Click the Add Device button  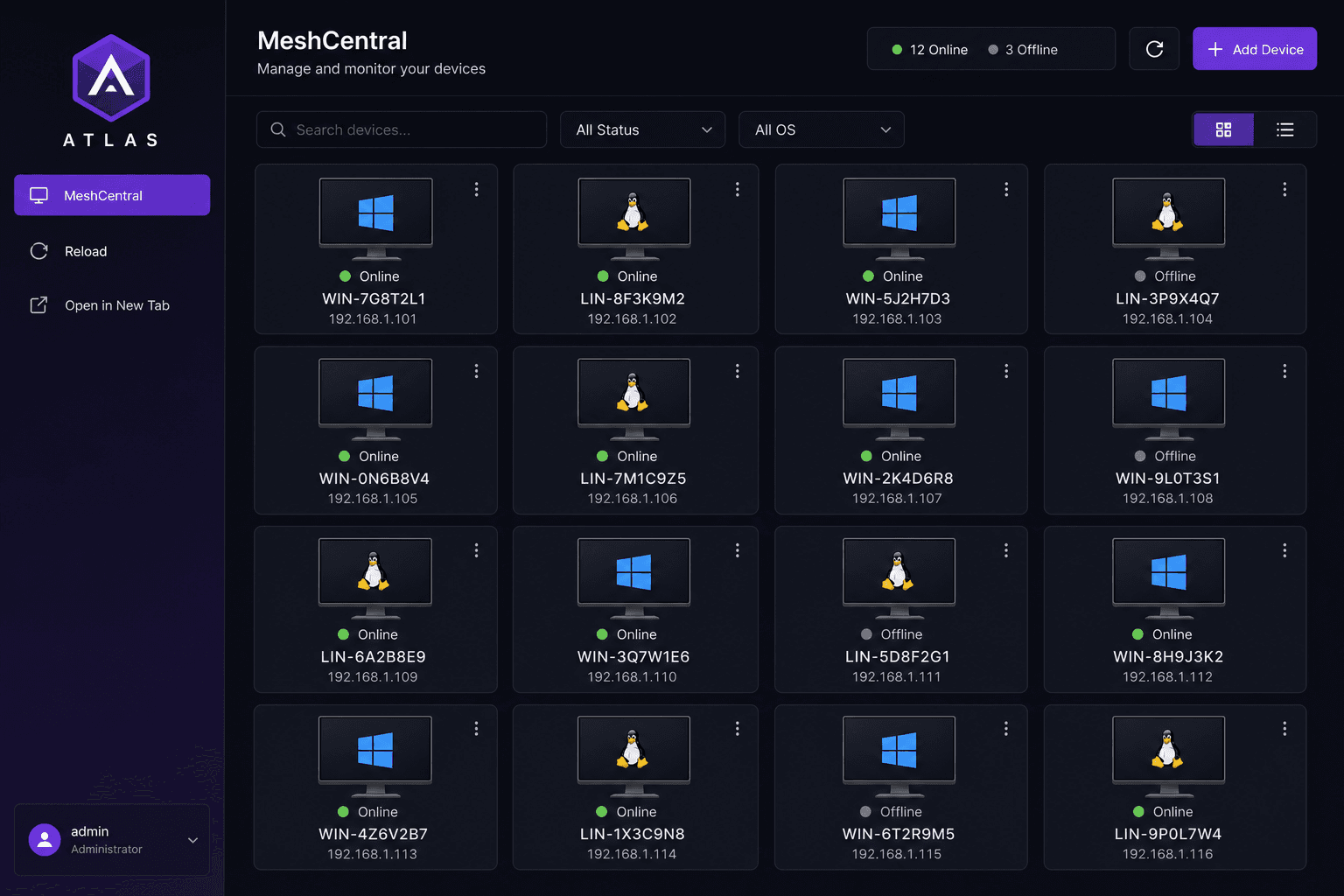(1255, 49)
